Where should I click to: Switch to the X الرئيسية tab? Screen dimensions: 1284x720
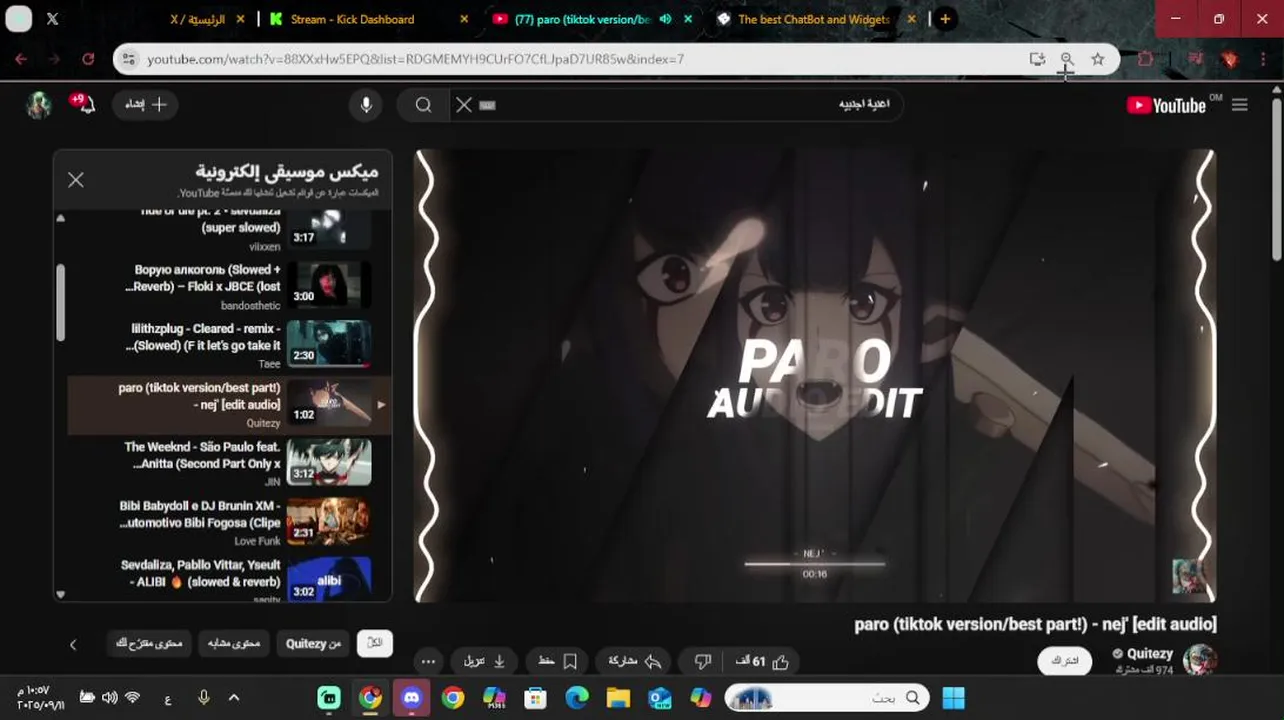click(197, 19)
